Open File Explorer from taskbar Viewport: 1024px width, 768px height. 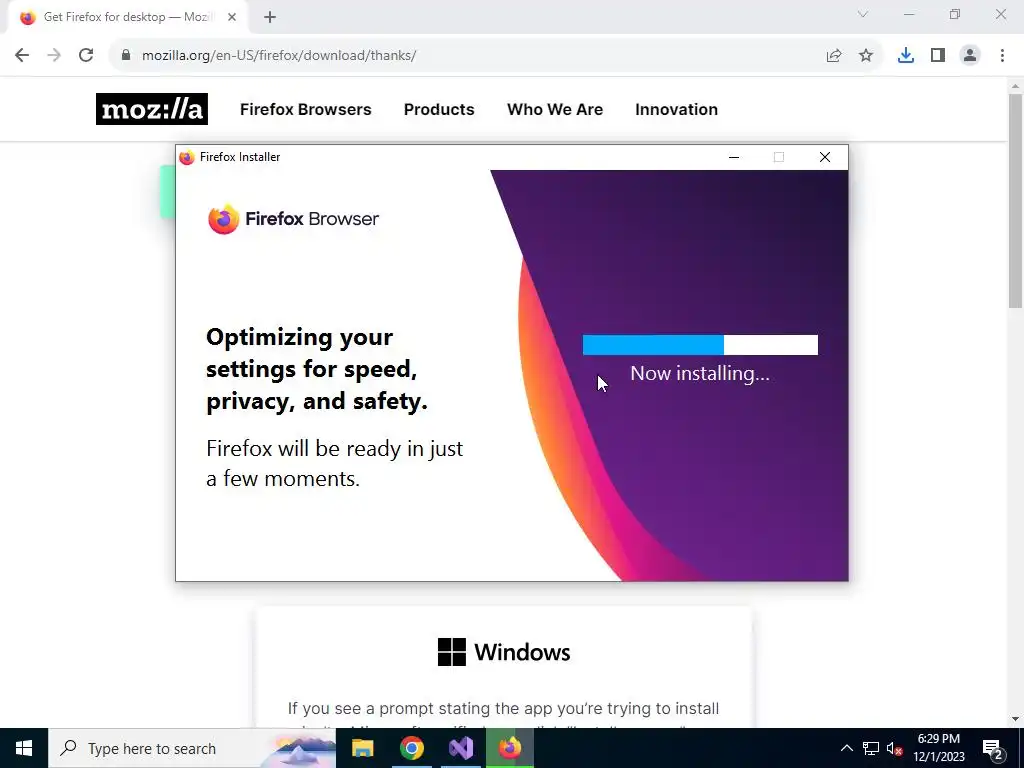point(362,748)
